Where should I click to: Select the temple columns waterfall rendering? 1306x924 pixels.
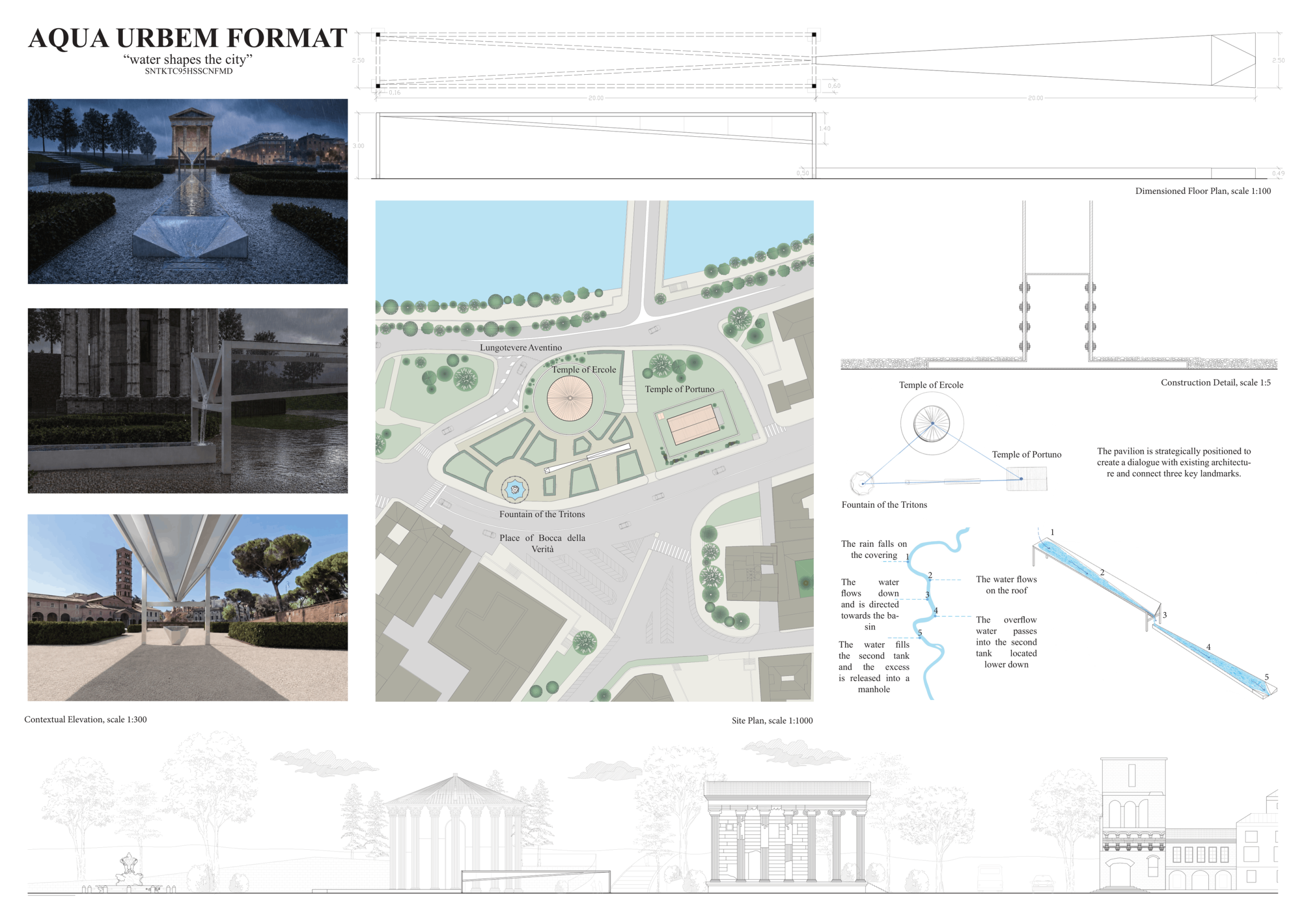[x=188, y=401]
